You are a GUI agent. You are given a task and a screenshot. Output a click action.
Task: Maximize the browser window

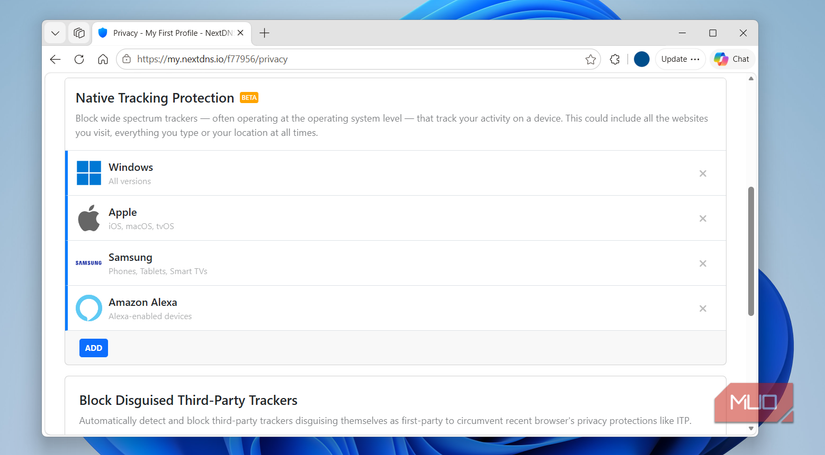point(713,33)
